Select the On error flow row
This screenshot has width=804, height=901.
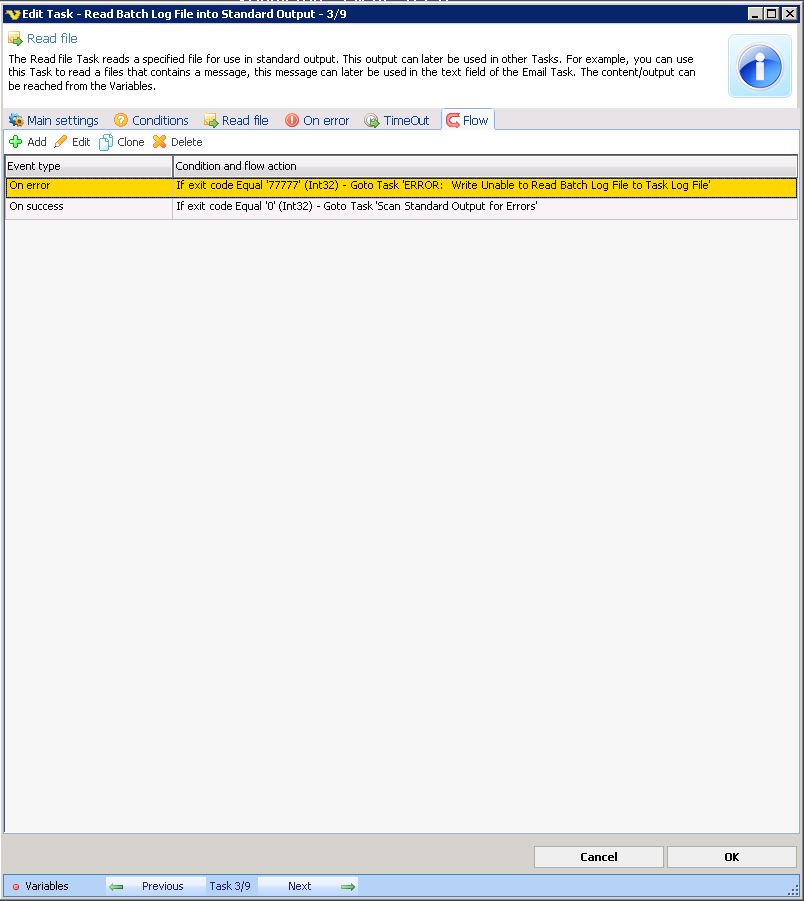[x=400, y=186]
